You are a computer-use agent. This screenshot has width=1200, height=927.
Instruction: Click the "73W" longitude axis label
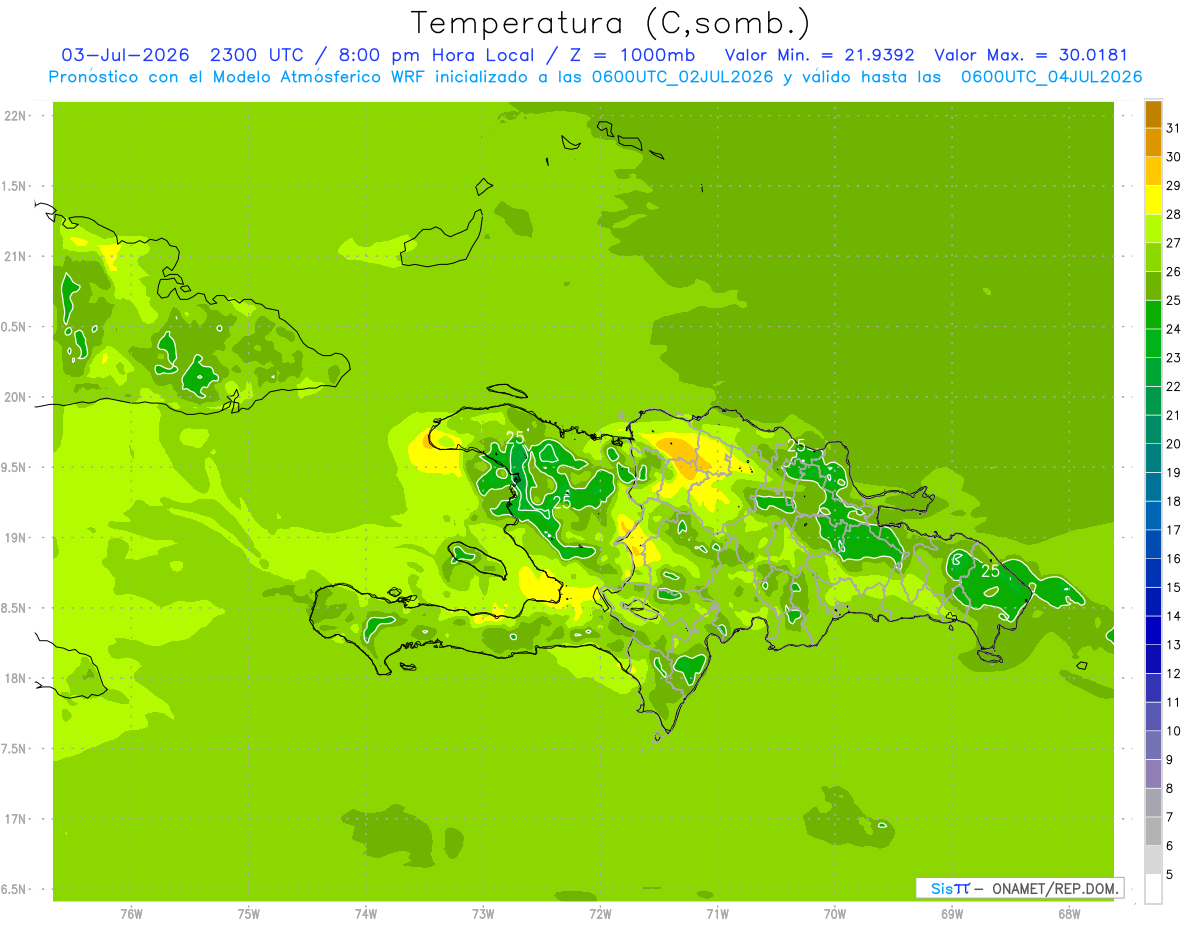tap(483, 914)
